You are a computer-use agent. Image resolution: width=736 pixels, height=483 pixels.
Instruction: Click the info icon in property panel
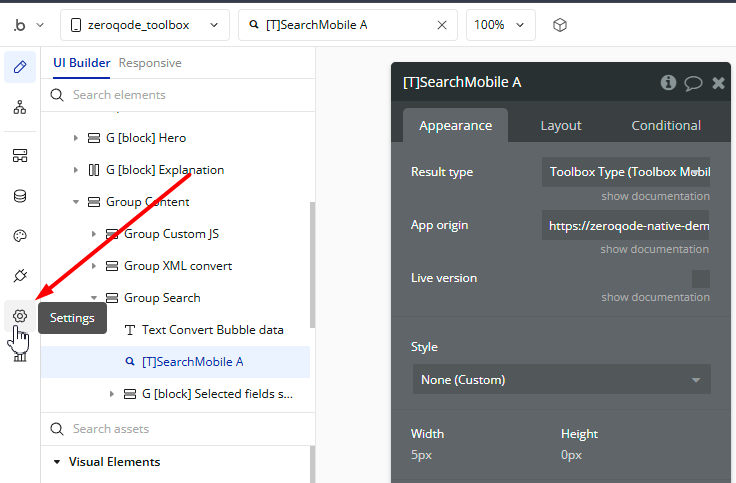point(668,83)
